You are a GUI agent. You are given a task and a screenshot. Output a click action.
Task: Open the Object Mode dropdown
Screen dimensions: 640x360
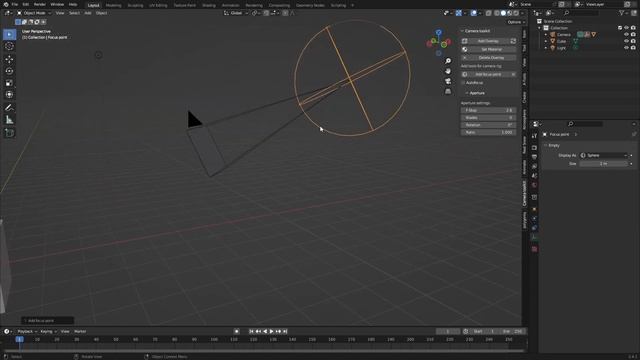[34, 13]
